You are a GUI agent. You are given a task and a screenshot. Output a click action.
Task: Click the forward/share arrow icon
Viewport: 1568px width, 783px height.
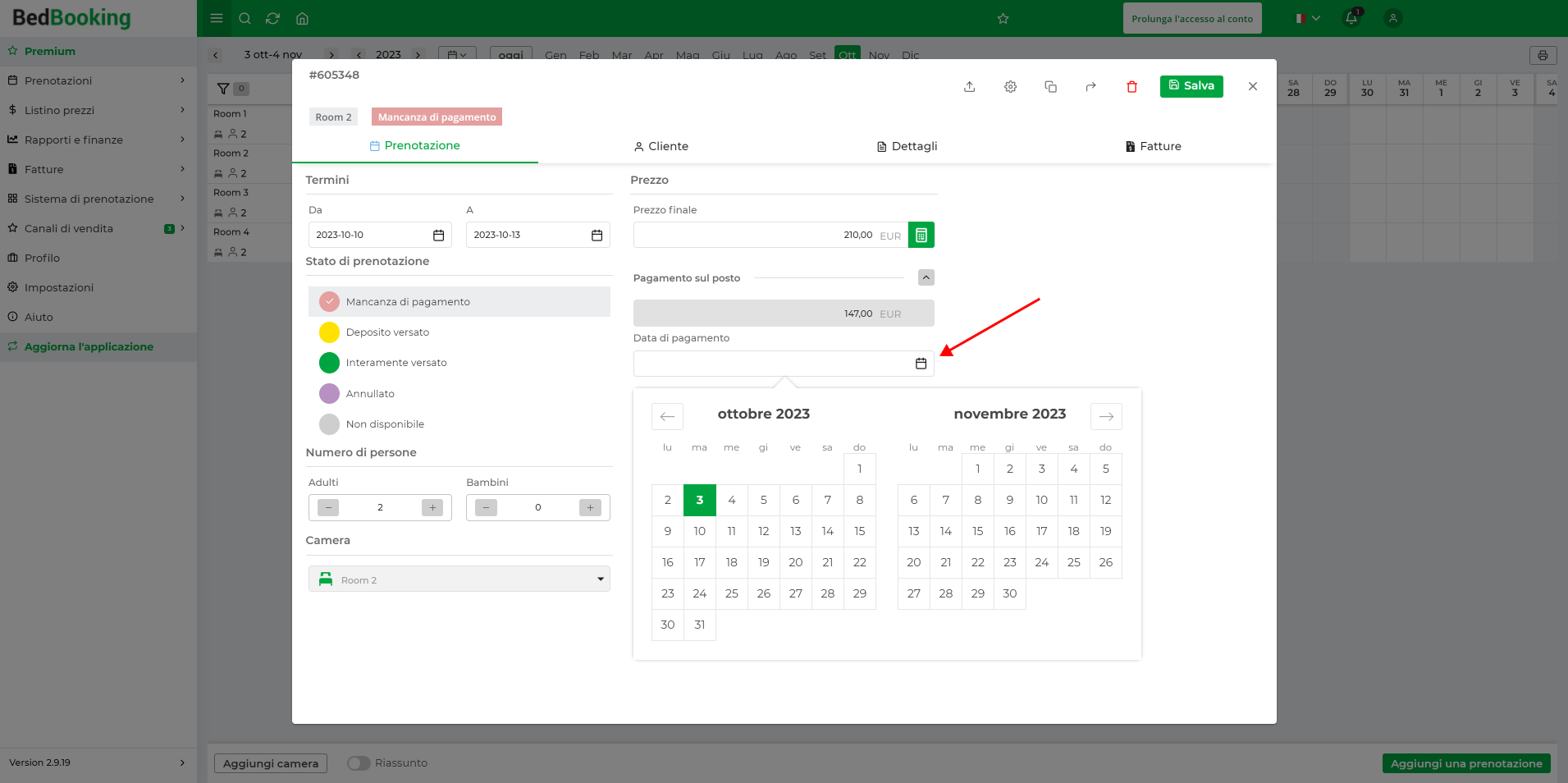tap(1090, 86)
